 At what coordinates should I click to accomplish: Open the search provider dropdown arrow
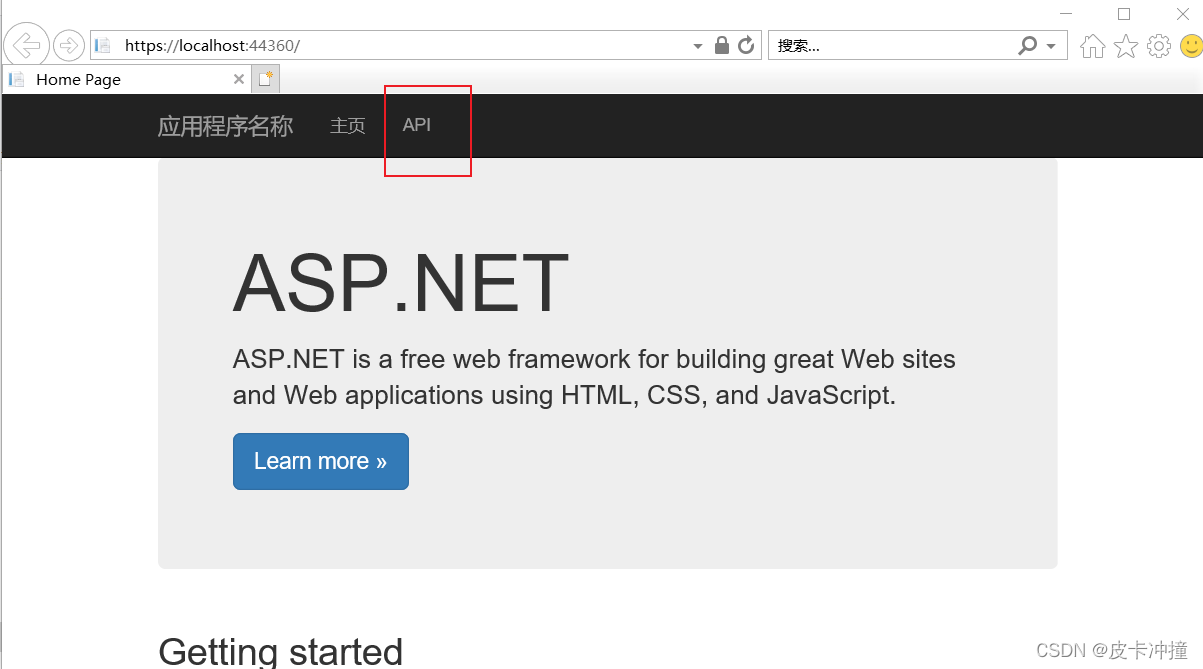[x=1051, y=46]
